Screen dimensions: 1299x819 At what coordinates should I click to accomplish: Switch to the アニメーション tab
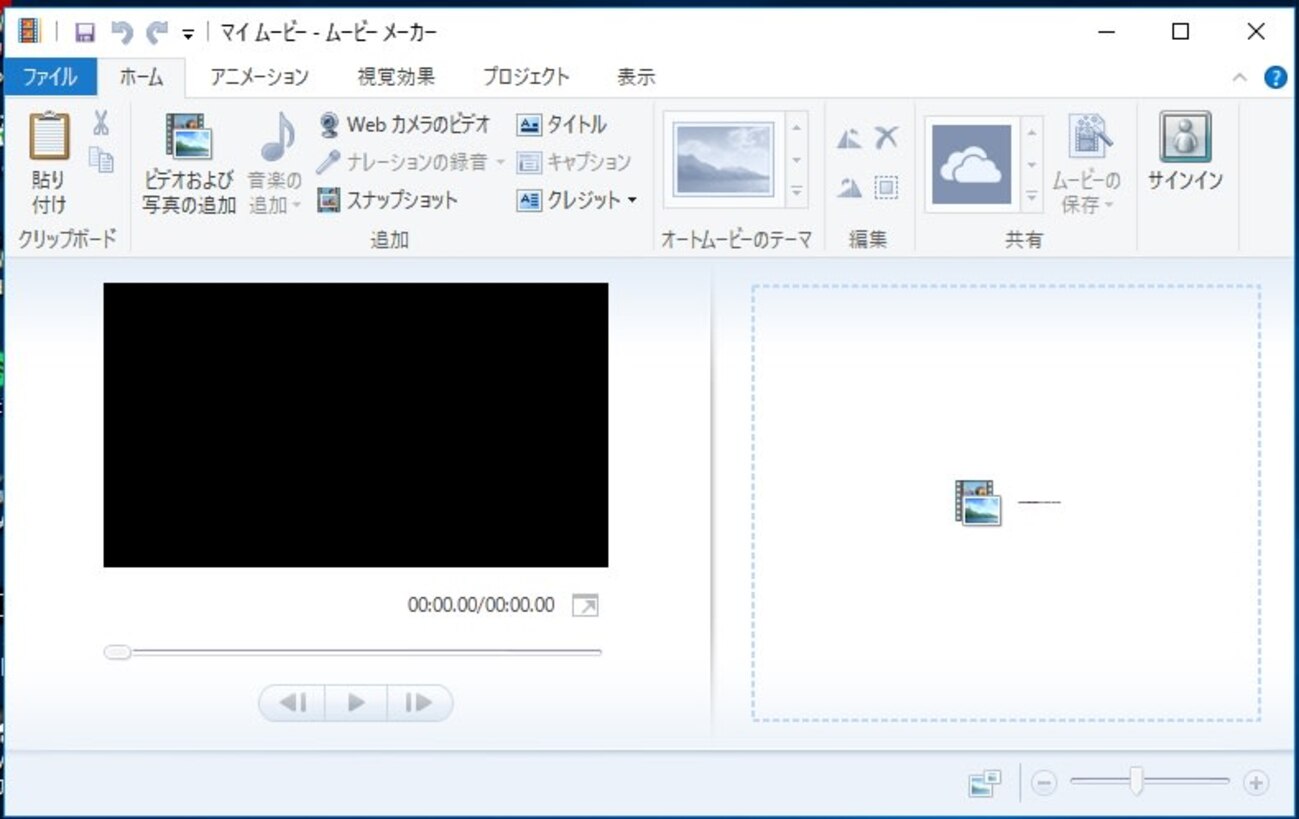click(x=259, y=77)
